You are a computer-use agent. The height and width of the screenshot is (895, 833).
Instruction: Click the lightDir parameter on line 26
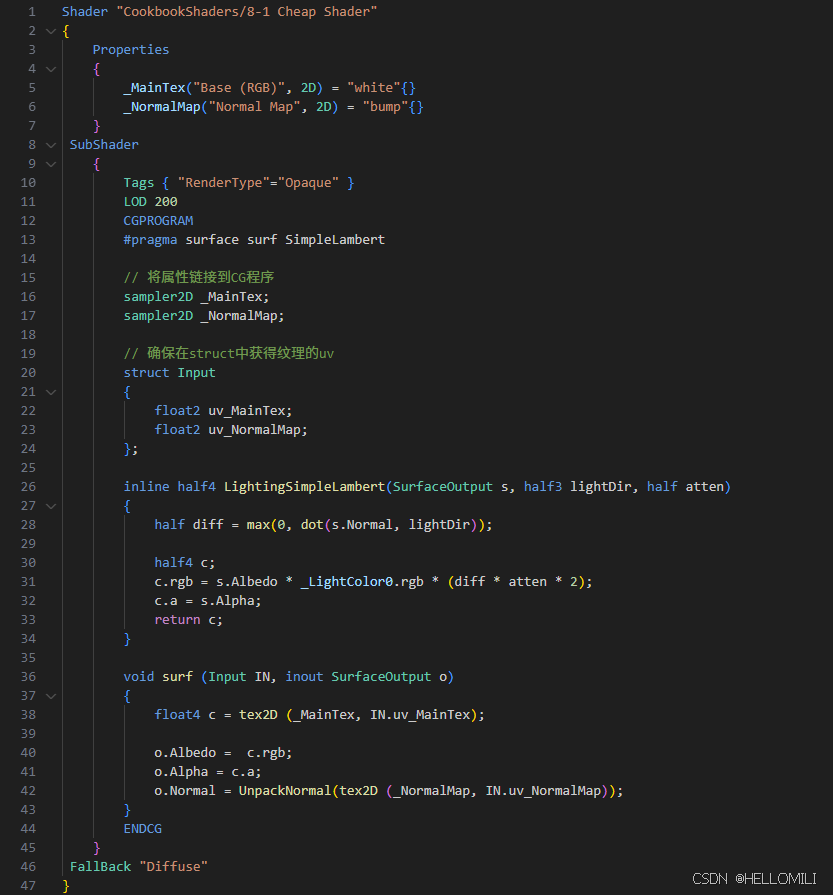click(601, 487)
